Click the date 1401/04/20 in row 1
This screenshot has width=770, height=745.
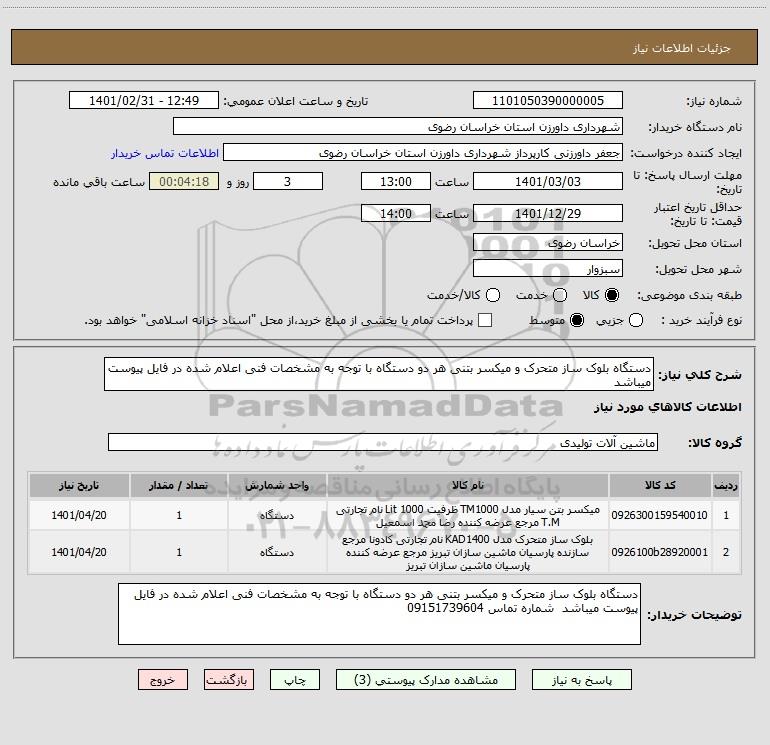tap(79, 515)
